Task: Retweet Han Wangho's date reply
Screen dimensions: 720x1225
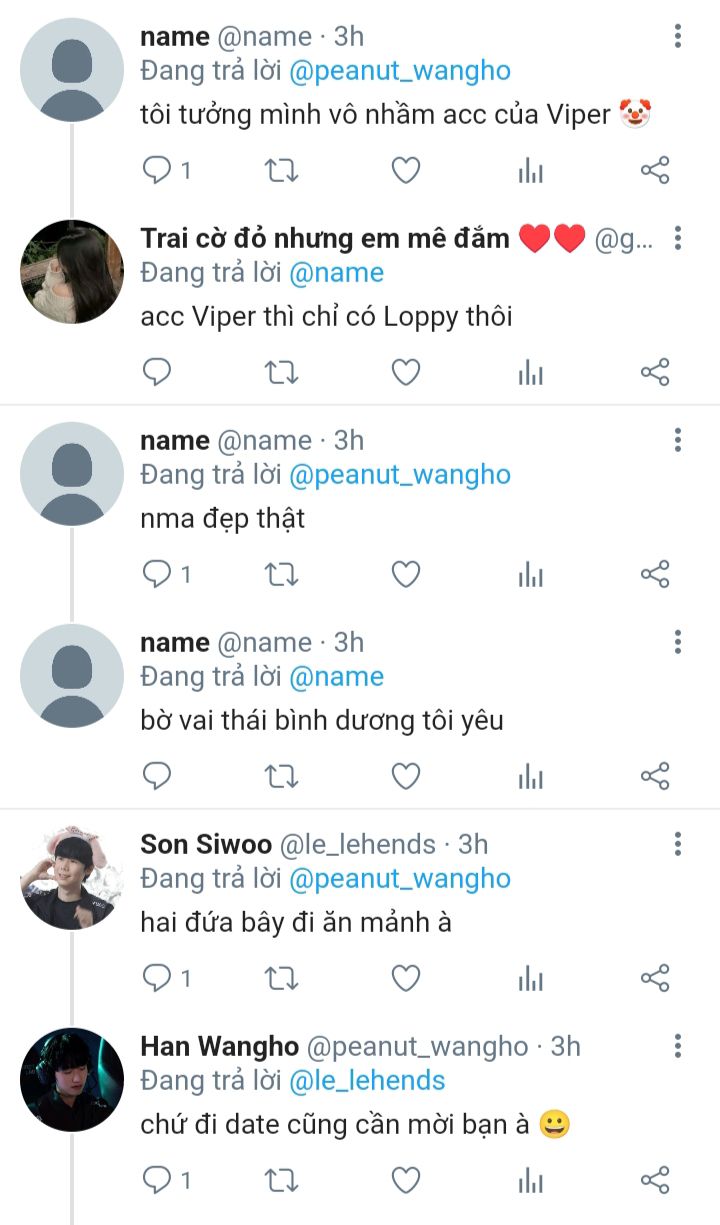Action: (x=281, y=1179)
